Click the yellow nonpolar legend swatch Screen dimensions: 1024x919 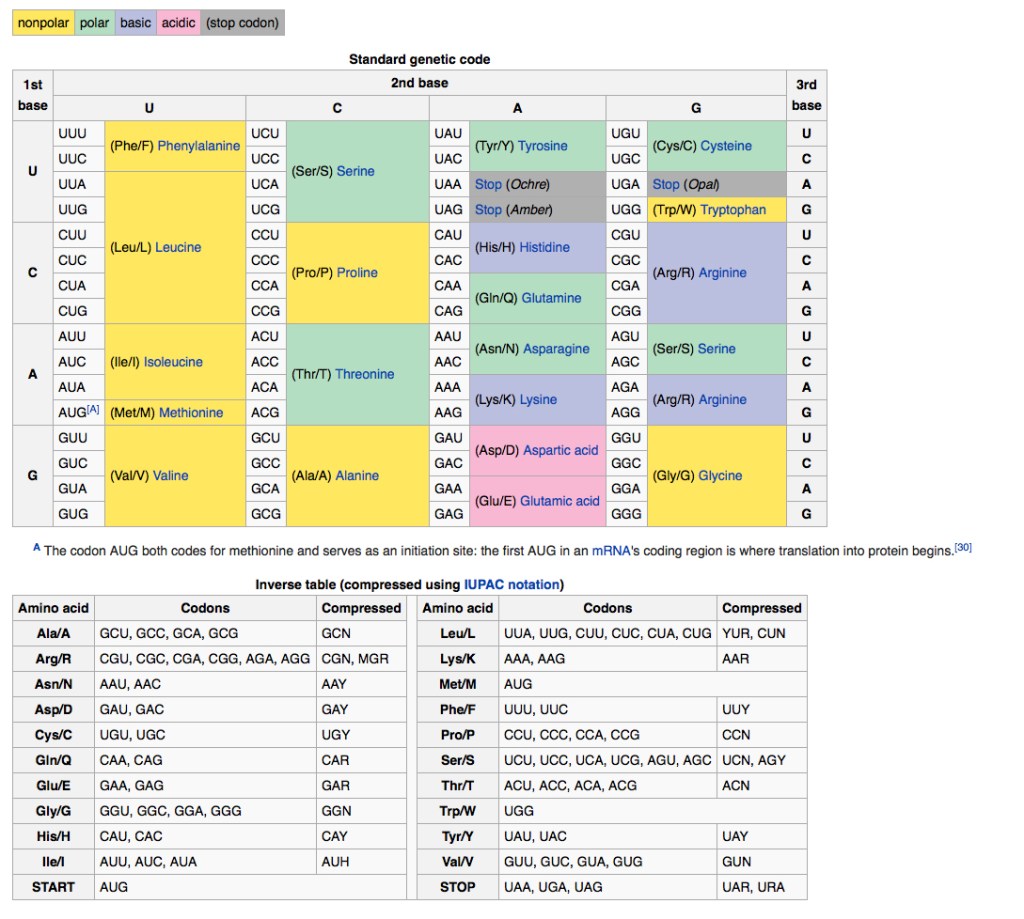[43, 23]
